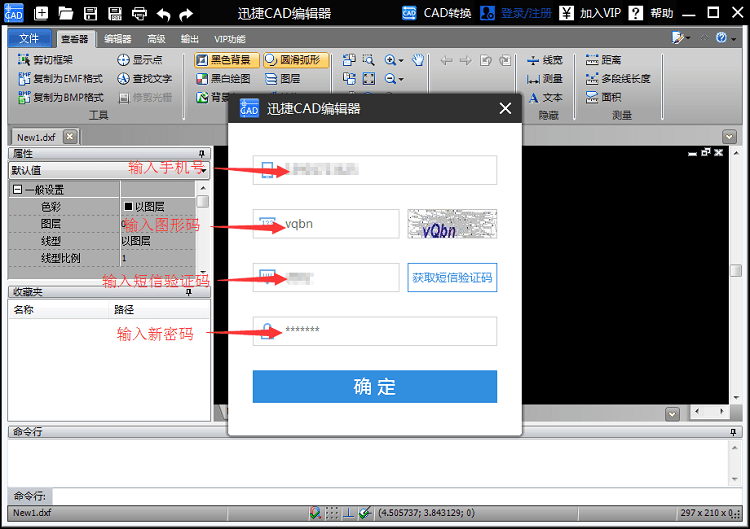Undo the last action
This screenshot has width=750, height=529.
(x=164, y=14)
